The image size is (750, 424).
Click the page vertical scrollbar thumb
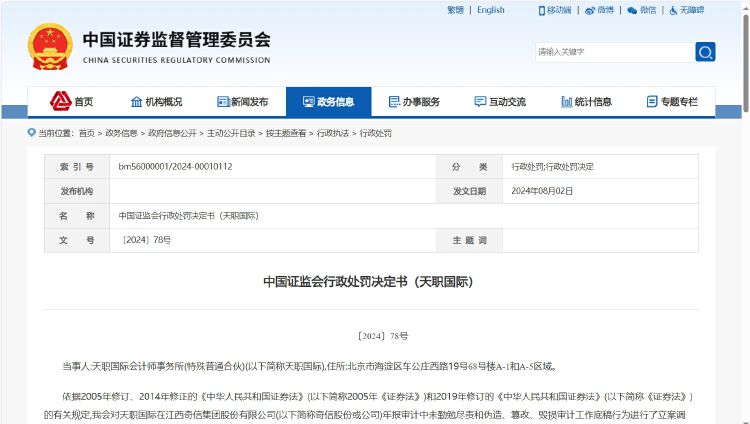tap(746, 62)
